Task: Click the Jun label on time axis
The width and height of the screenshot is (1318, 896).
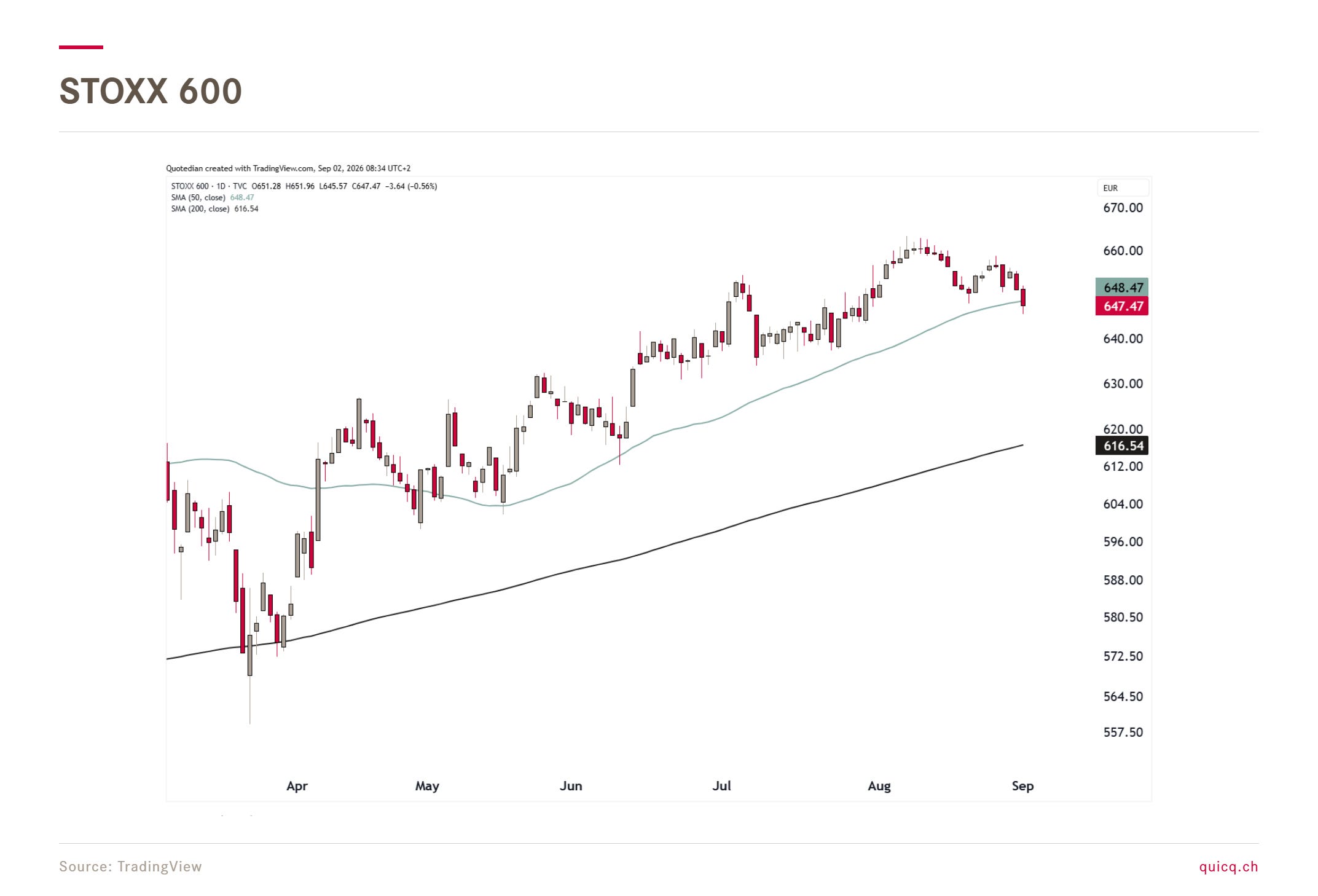Action: pyautogui.click(x=571, y=786)
